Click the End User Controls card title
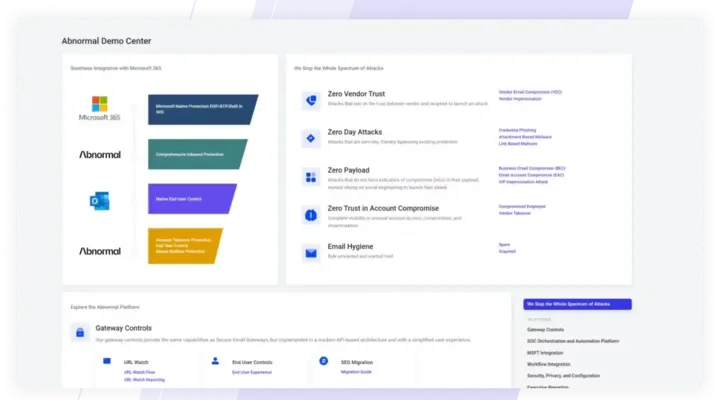This screenshot has height=400, width=720. (252, 362)
